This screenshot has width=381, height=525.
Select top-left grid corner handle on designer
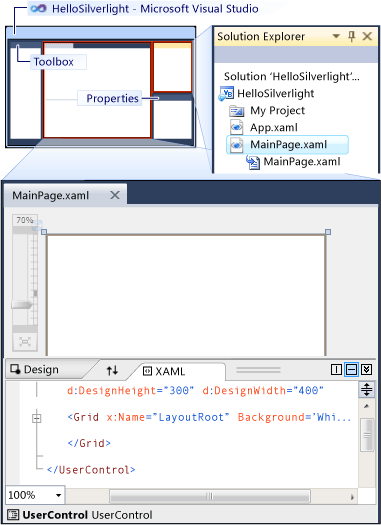pyautogui.click(x=44, y=232)
